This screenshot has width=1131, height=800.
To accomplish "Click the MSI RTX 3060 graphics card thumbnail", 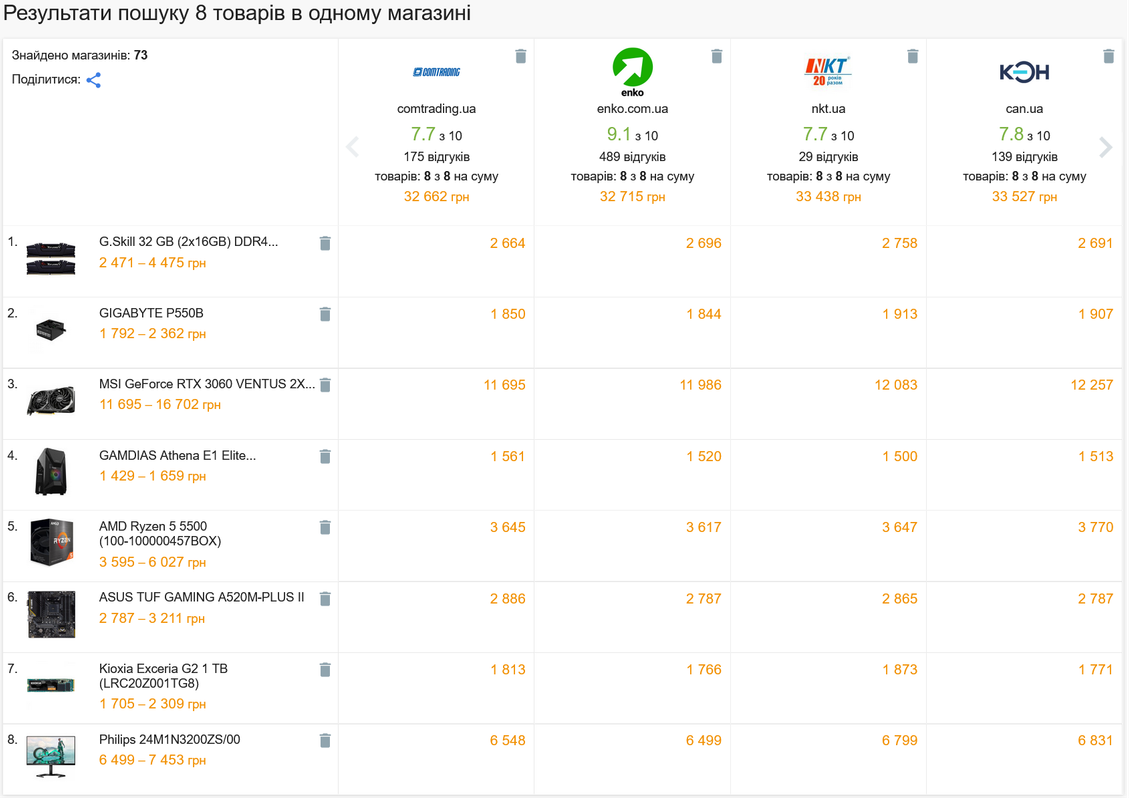I will pyautogui.click(x=51, y=402).
